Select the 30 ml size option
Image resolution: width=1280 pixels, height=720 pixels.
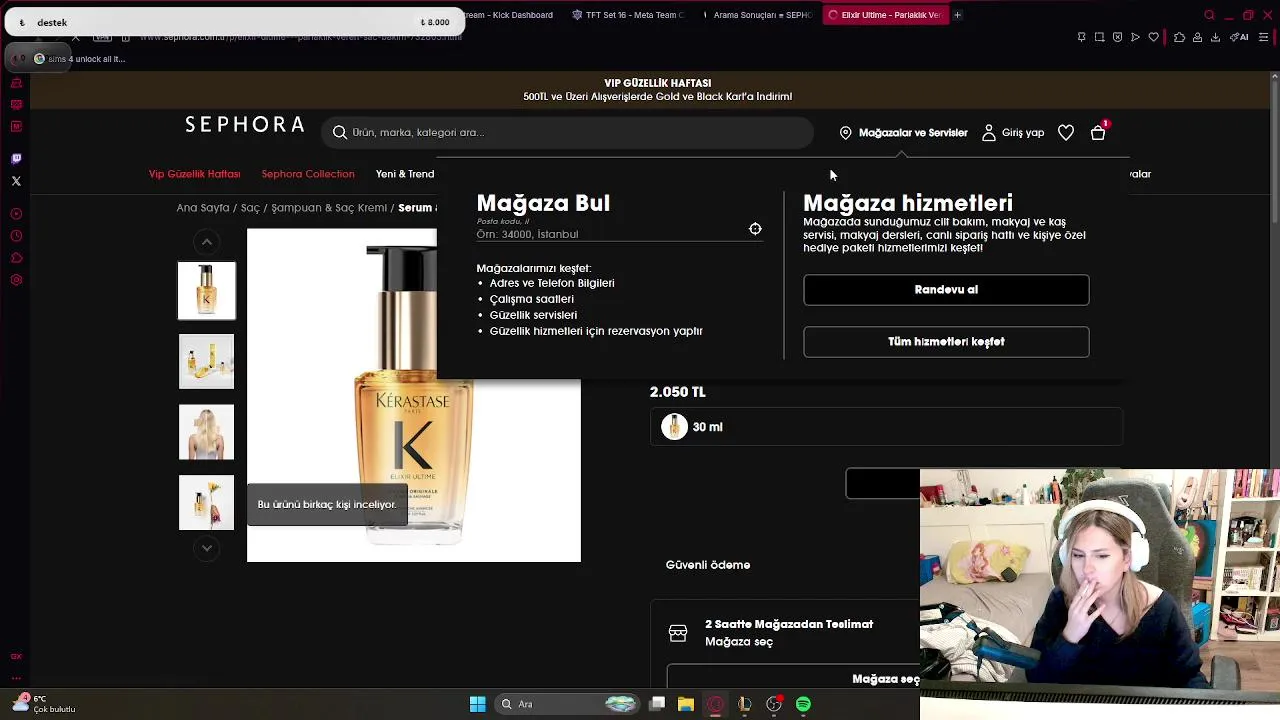click(886, 427)
